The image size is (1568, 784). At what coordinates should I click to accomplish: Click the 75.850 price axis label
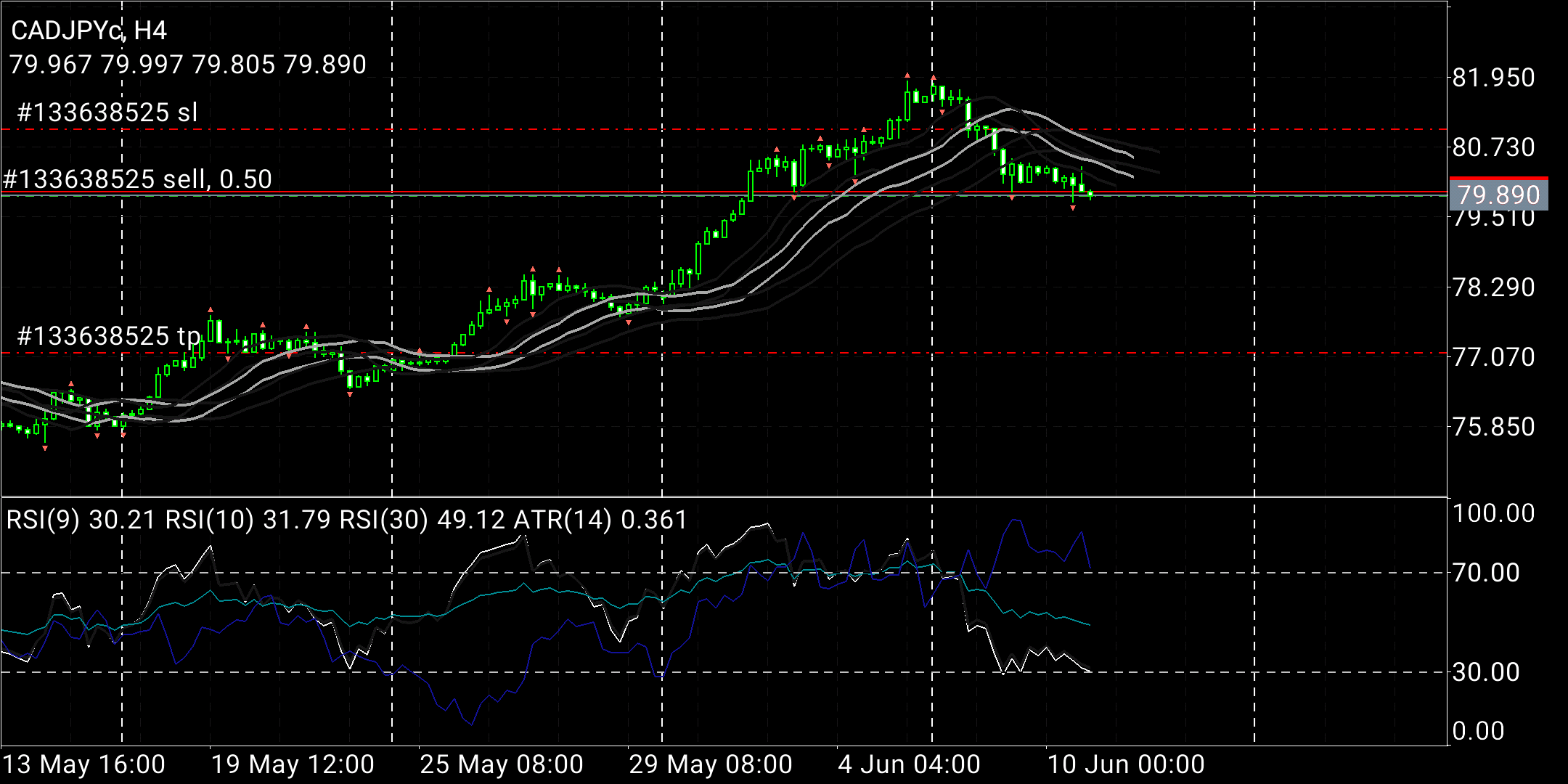coord(1493,426)
